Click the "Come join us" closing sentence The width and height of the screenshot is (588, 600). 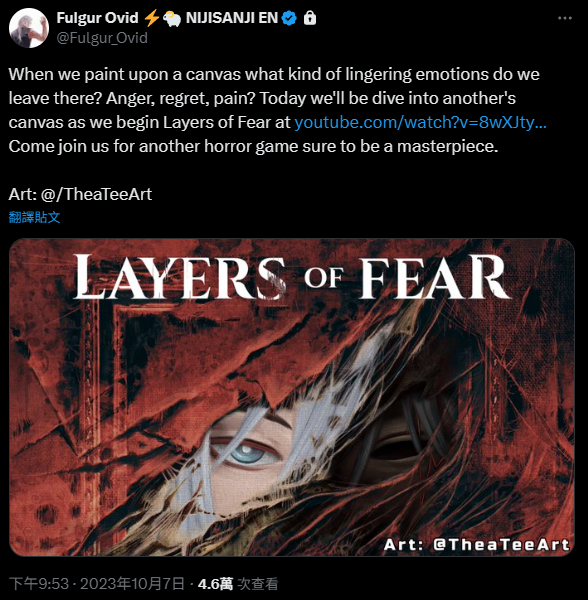pos(253,147)
